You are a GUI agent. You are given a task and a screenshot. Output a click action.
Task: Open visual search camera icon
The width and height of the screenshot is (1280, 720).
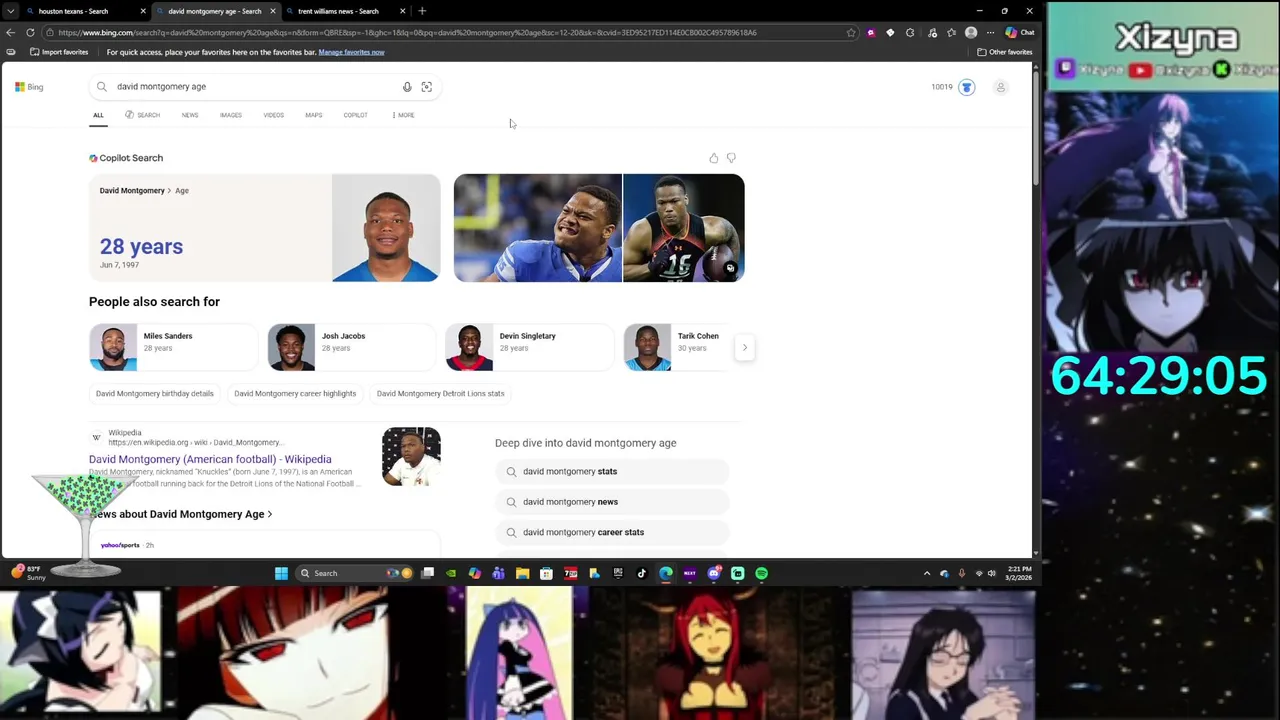pos(427,87)
